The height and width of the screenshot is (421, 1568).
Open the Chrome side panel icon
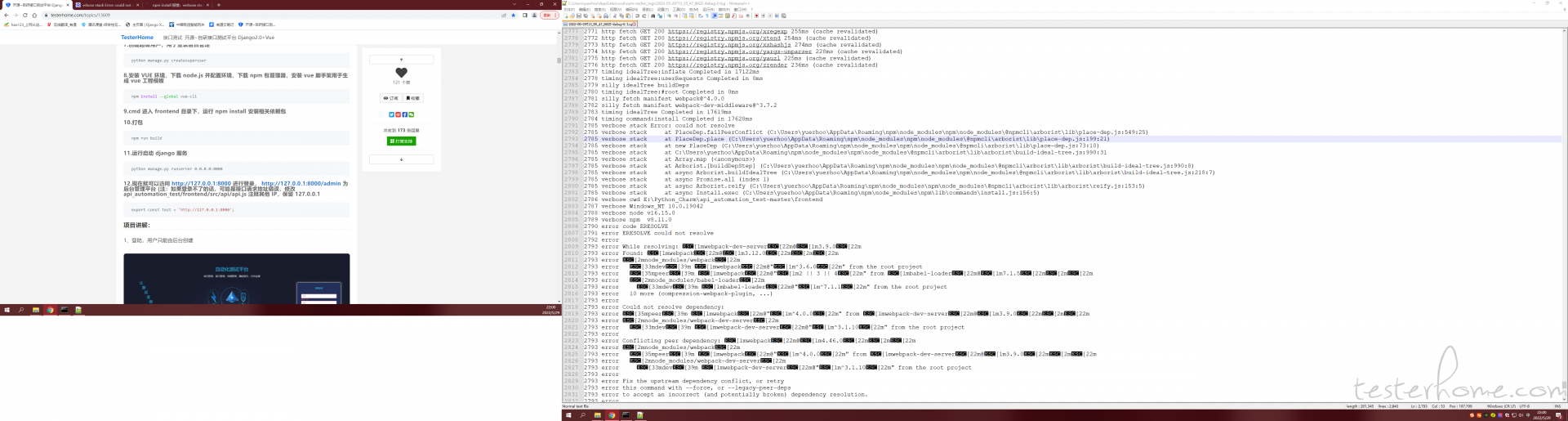[525, 15]
